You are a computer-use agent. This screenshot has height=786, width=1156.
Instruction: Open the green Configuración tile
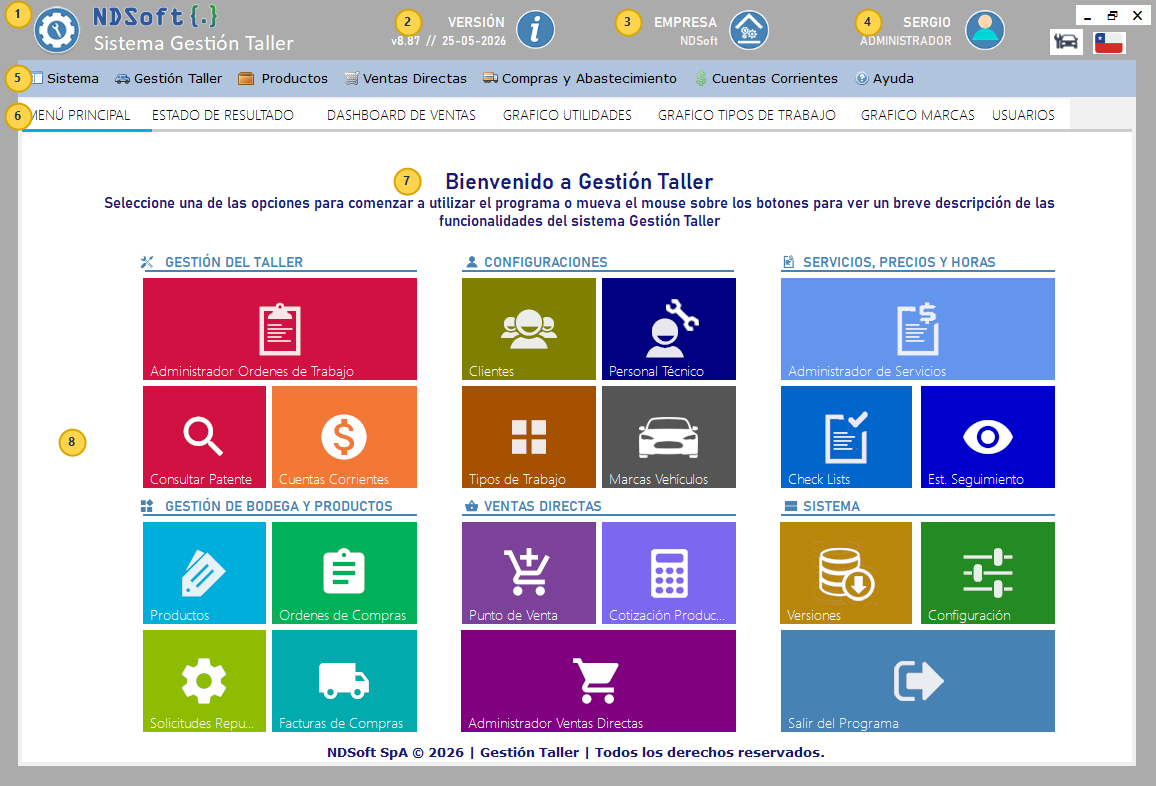coord(988,573)
